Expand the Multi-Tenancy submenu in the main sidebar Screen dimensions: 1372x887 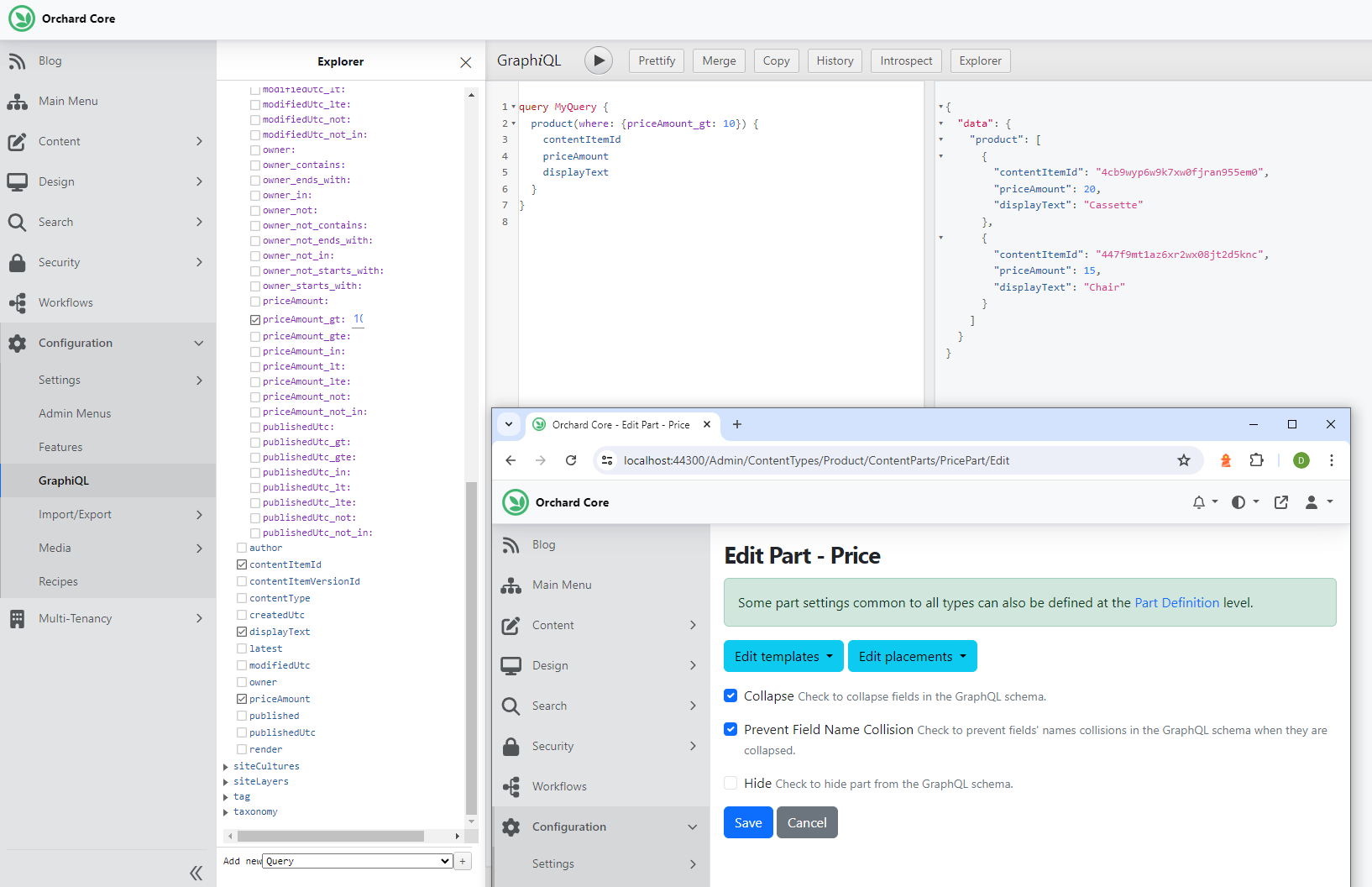[199, 618]
